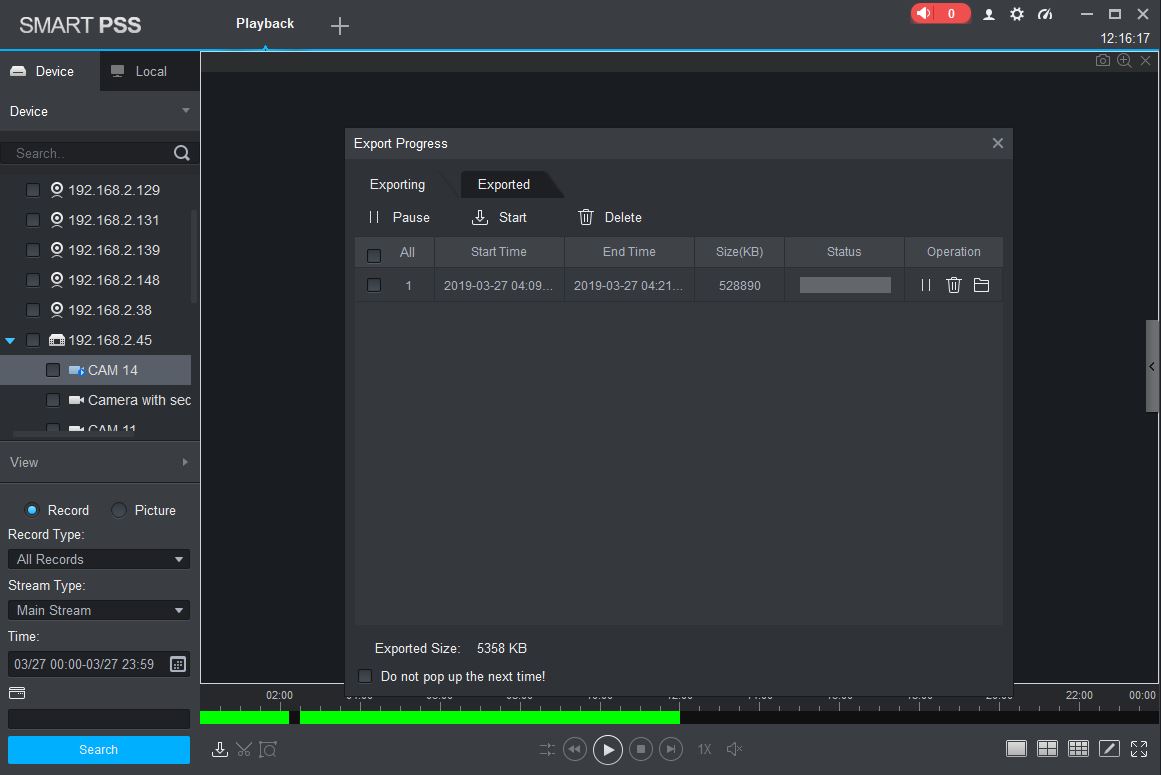The width and height of the screenshot is (1161, 775).
Task: Play the recorded video
Action: coord(608,750)
